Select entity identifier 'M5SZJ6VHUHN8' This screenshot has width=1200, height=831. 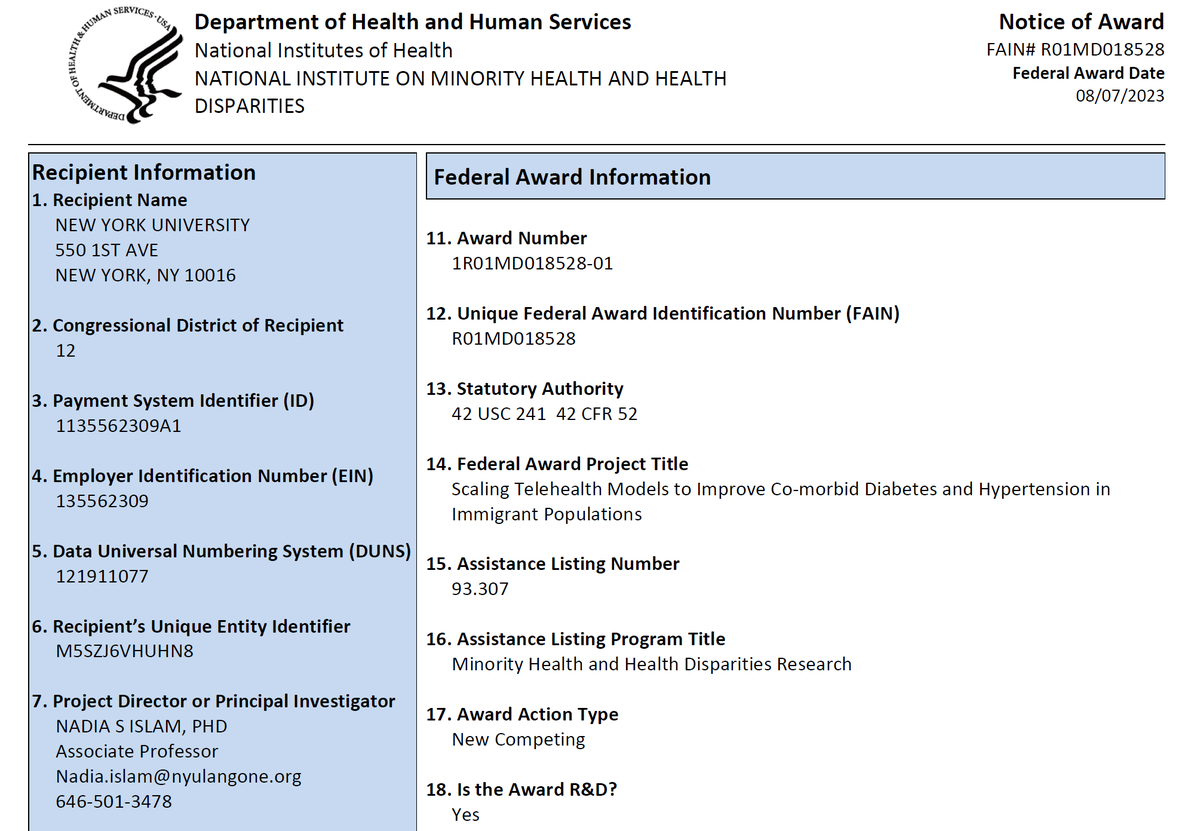click(x=125, y=652)
